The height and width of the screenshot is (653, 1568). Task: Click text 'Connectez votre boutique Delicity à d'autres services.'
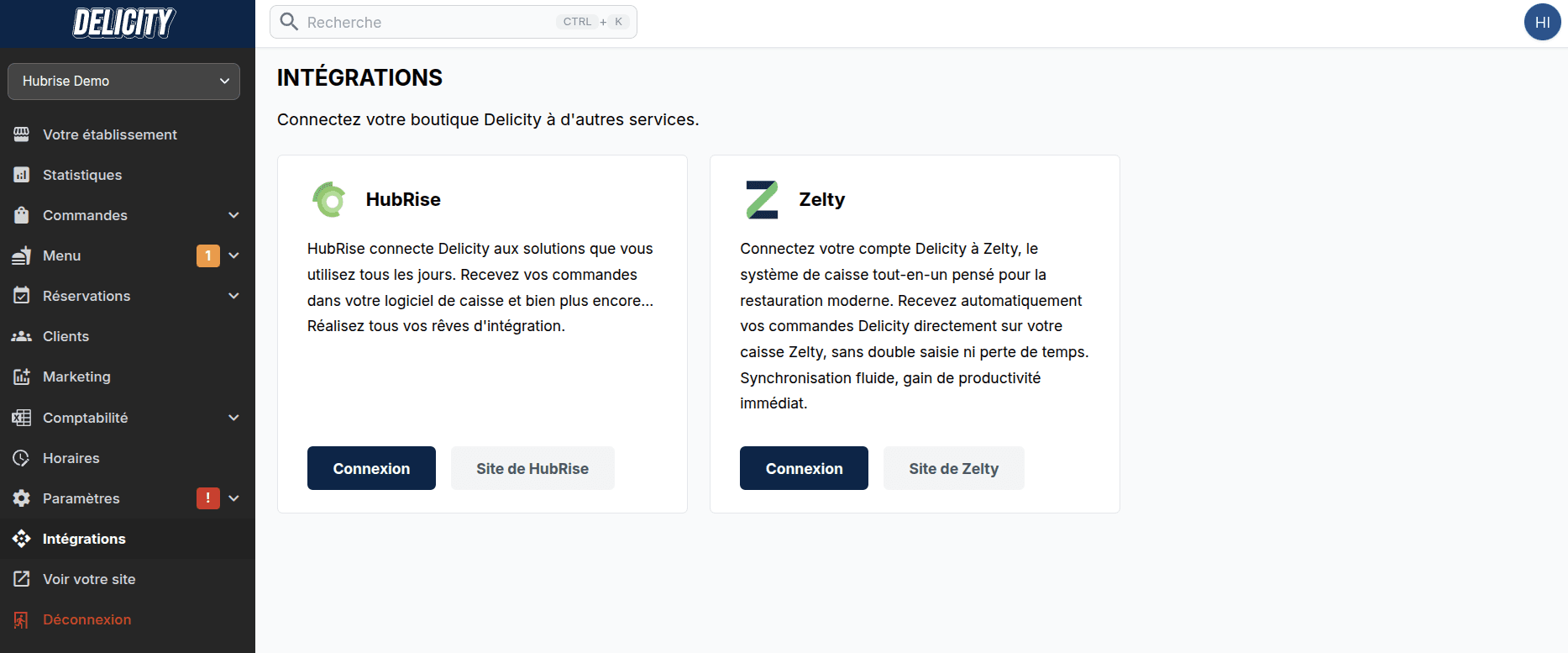[488, 119]
